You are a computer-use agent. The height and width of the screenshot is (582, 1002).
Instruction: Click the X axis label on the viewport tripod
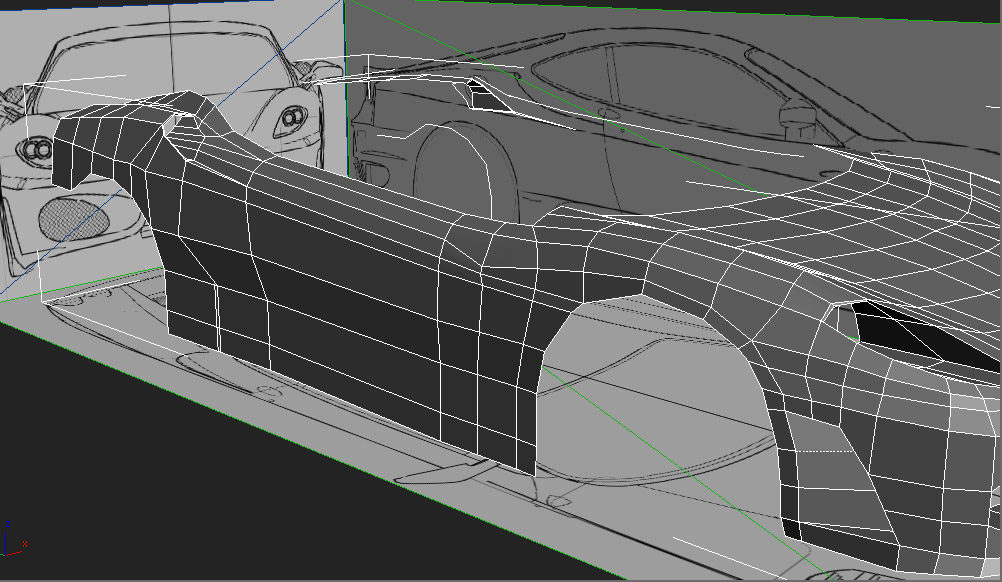pos(25,545)
